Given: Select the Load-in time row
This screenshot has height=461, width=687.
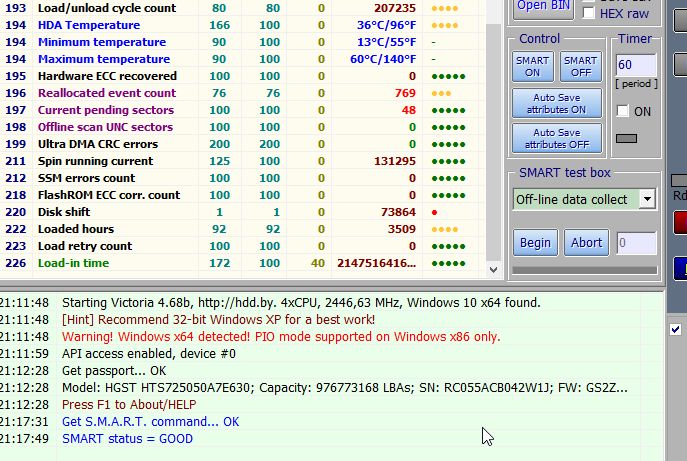Looking at the screenshot, I should [241, 263].
